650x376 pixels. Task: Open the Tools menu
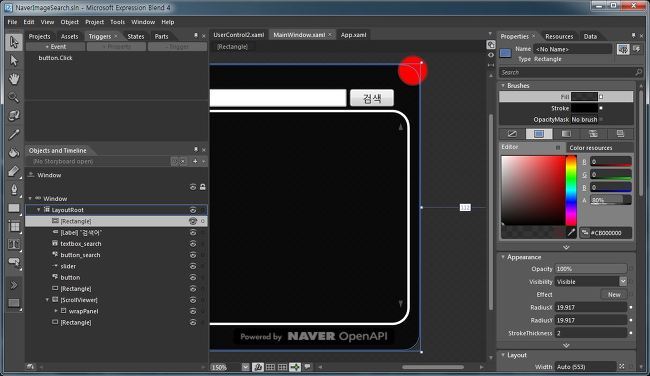coord(117,22)
